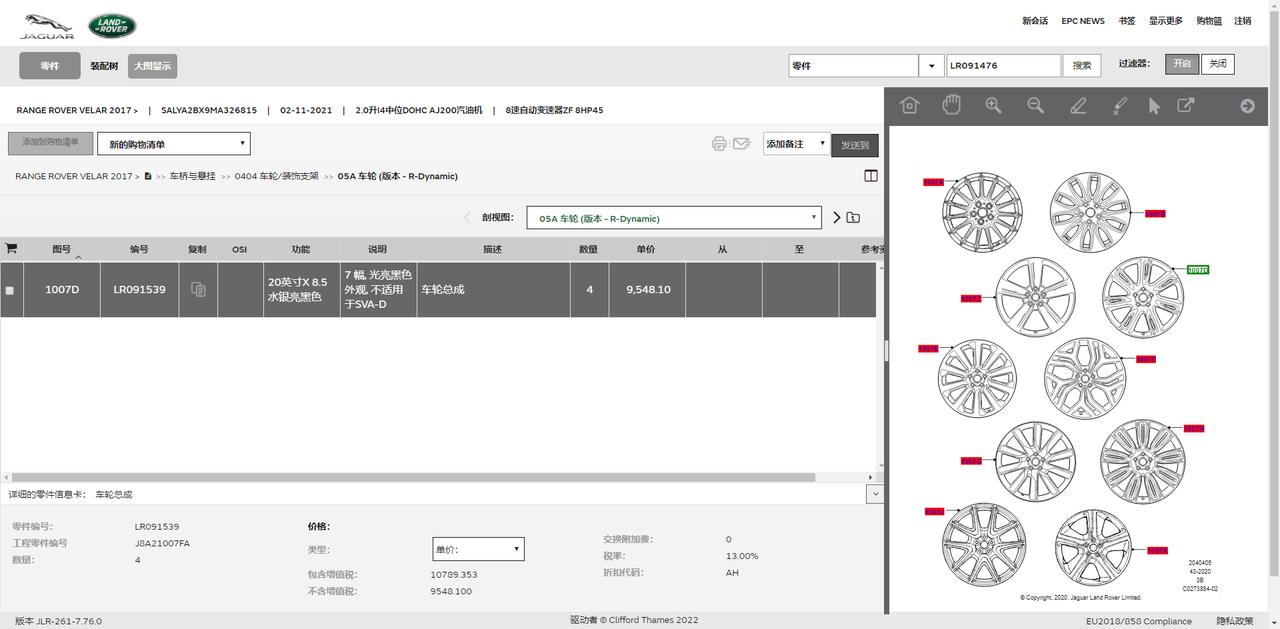This screenshot has height=629, width=1280.
Task: Click the 搜索 search button
Action: click(1082, 65)
